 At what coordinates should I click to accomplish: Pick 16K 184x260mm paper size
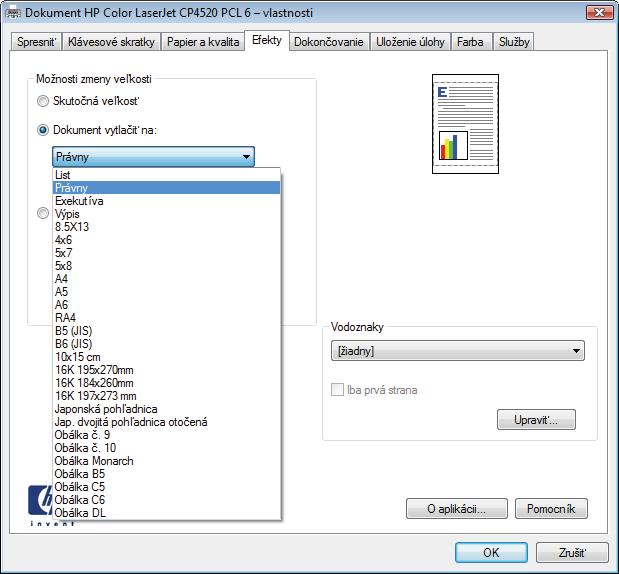pyautogui.click(x=167, y=383)
